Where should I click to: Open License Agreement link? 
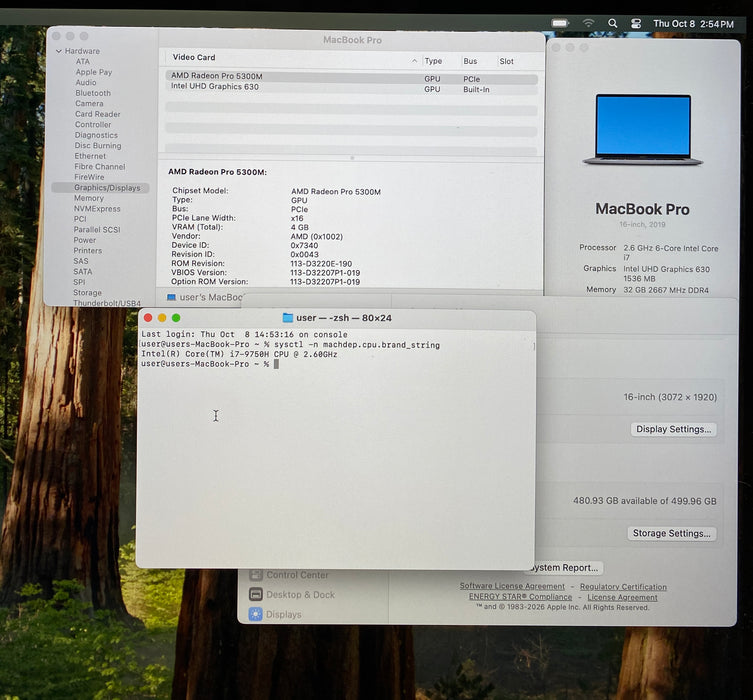(x=622, y=597)
